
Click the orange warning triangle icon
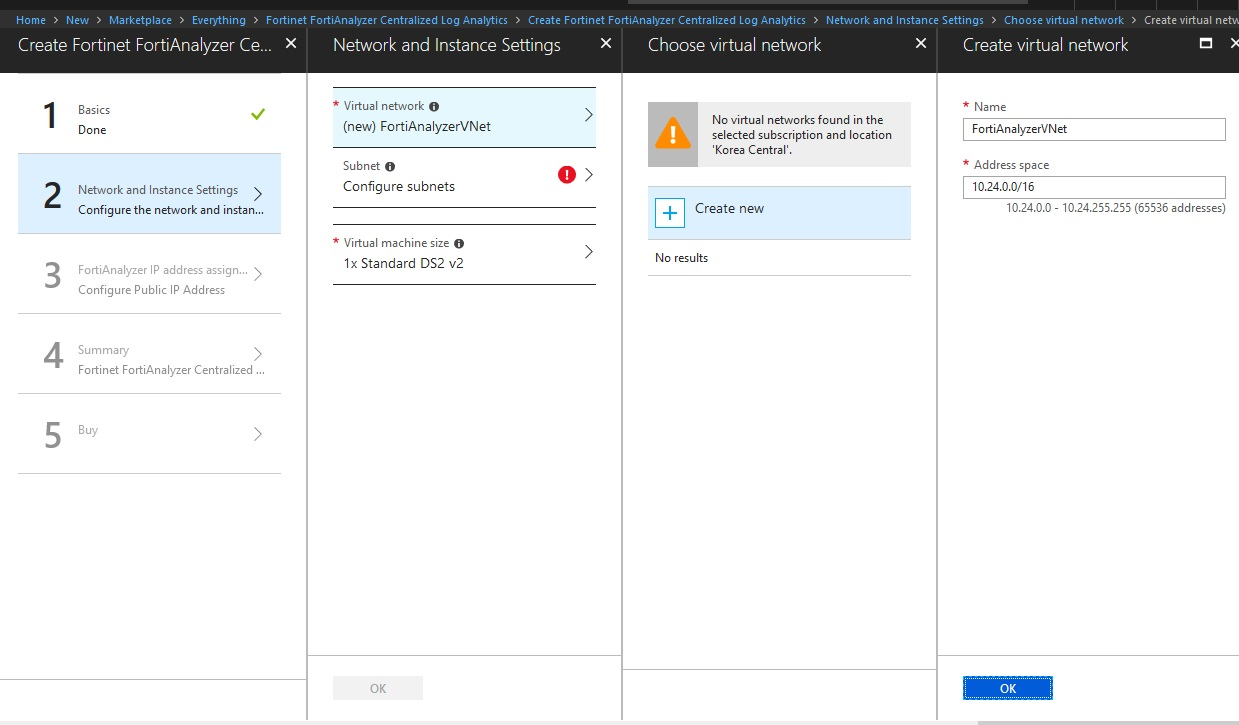pyautogui.click(x=673, y=134)
